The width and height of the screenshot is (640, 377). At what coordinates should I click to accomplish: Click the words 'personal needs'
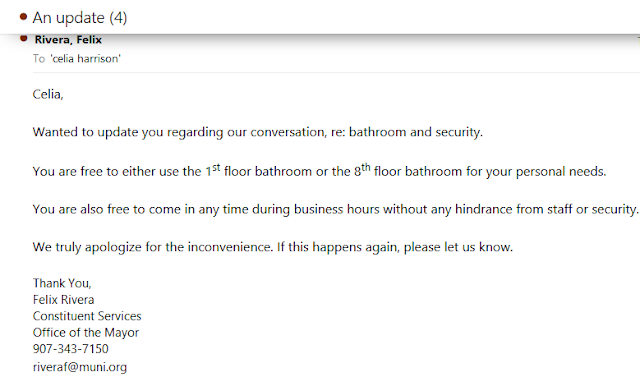click(561, 171)
